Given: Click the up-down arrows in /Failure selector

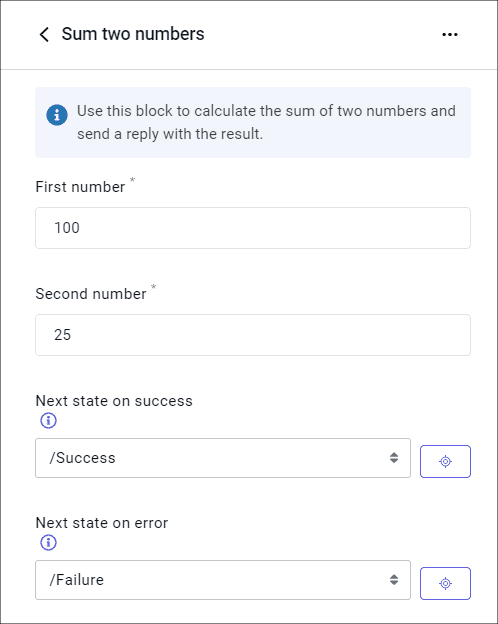Looking at the screenshot, I should pyautogui.click(x=394, y=579).
